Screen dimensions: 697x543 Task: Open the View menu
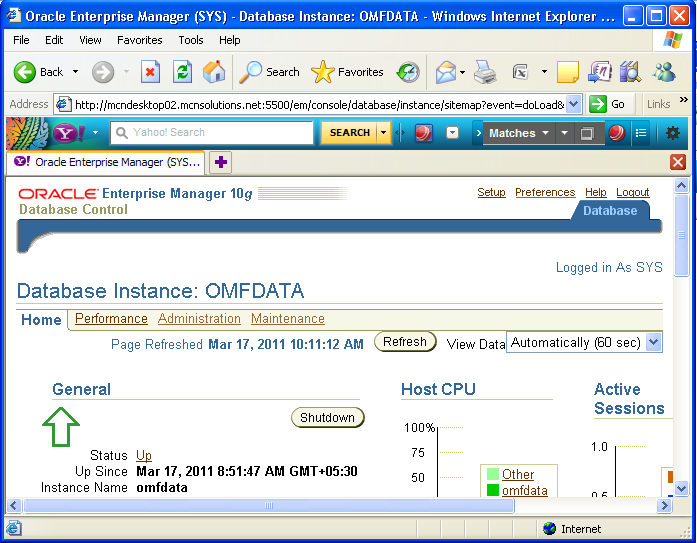point(90,40)
